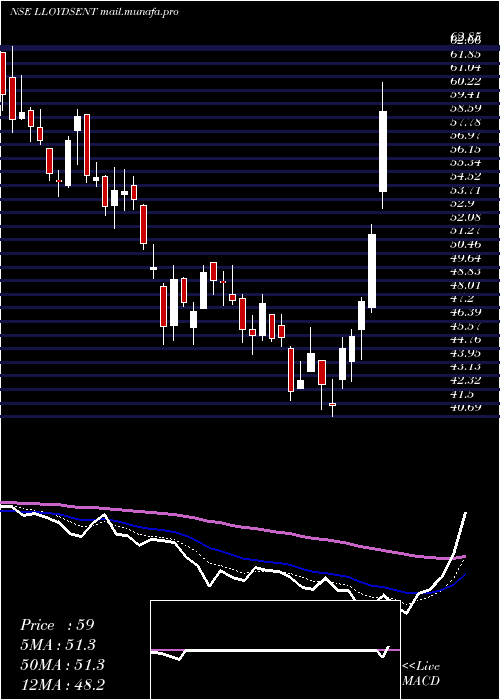Select the 43.13 price axis label
Viewport: 500px width, 700px height.
[x=466, y=367]
